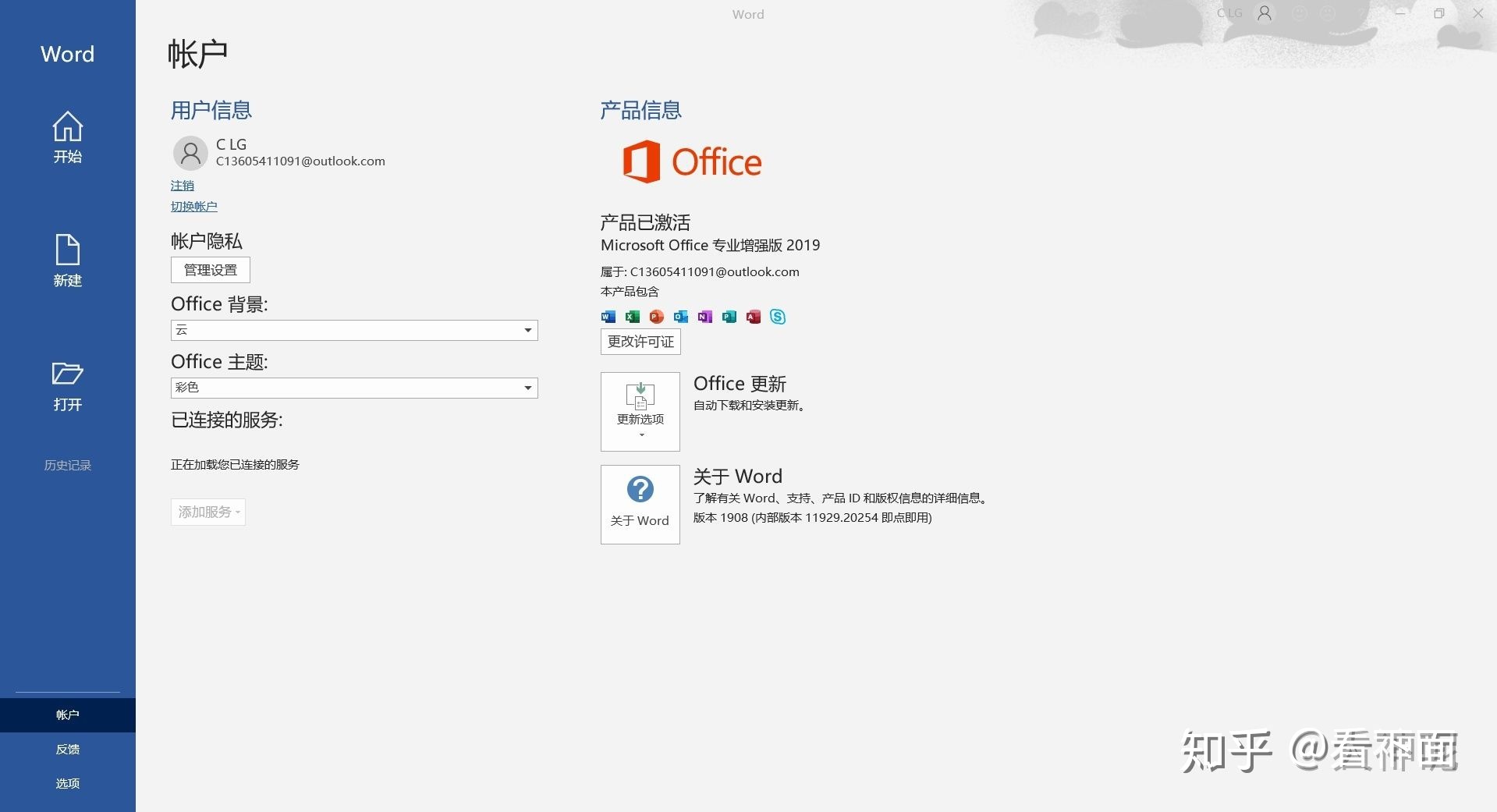Click the account profile icon in title bar
Viewport: 1497px width, 812px height.
(x=1265, y=13)
